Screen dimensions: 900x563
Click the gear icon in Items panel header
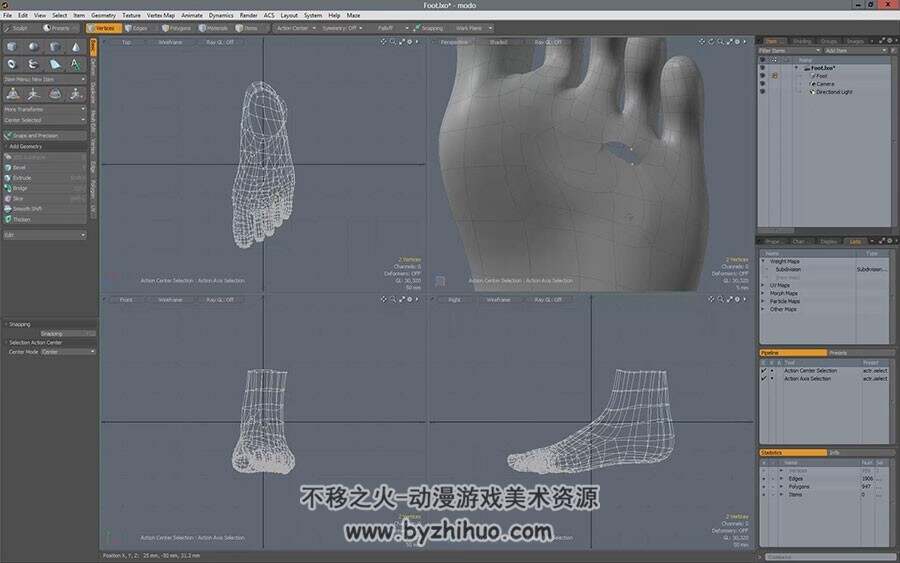pyautogui.click(x=890, y=41)
